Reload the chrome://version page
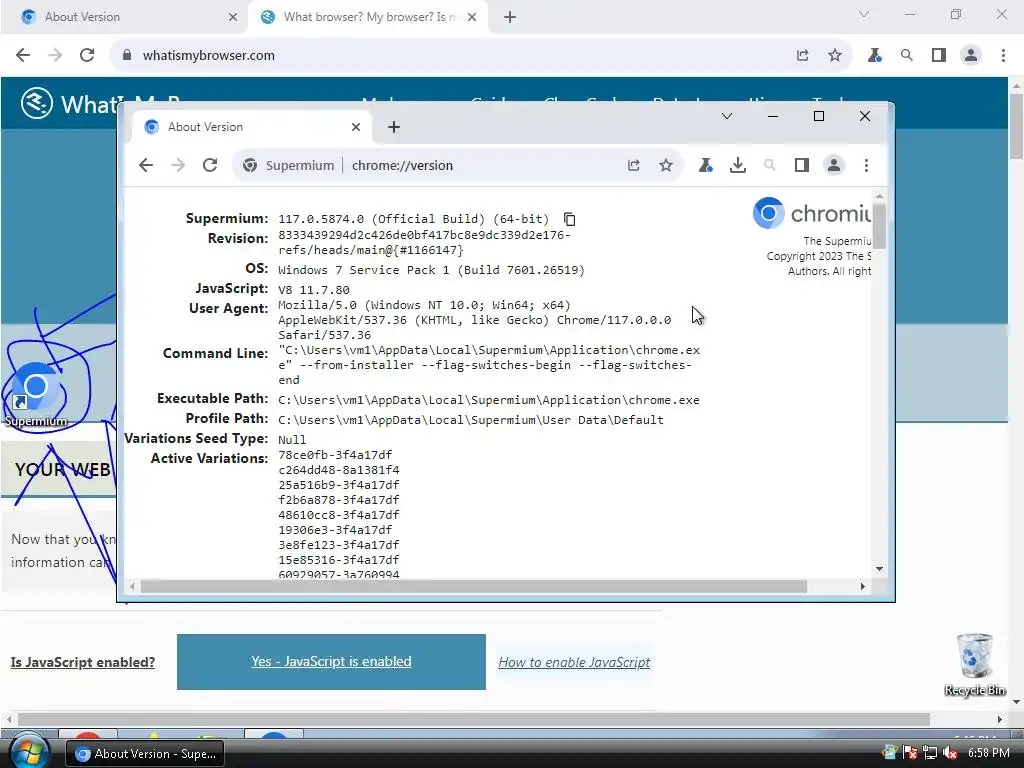1024x768 pixels. point(210,165)
